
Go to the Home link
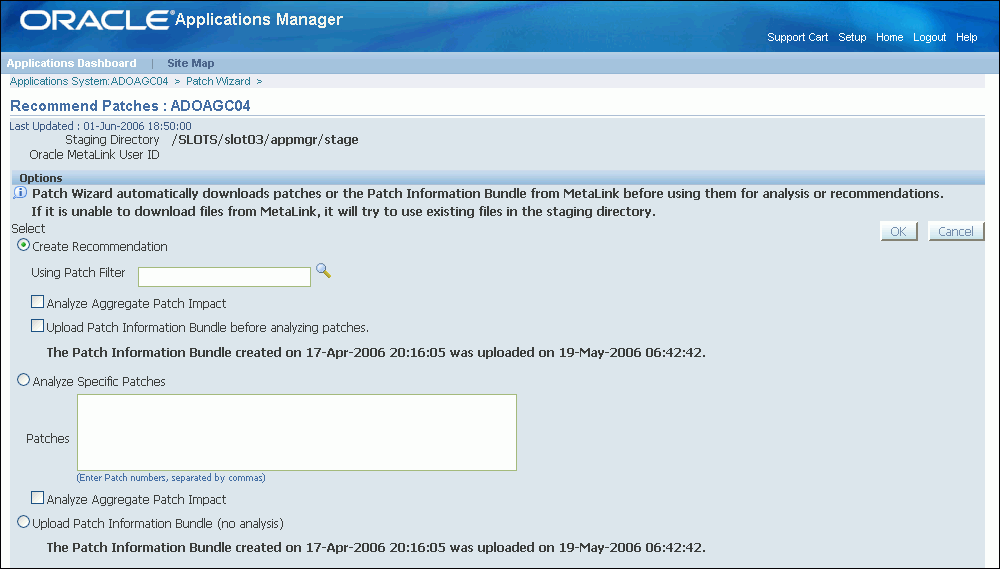click(889, 38)
